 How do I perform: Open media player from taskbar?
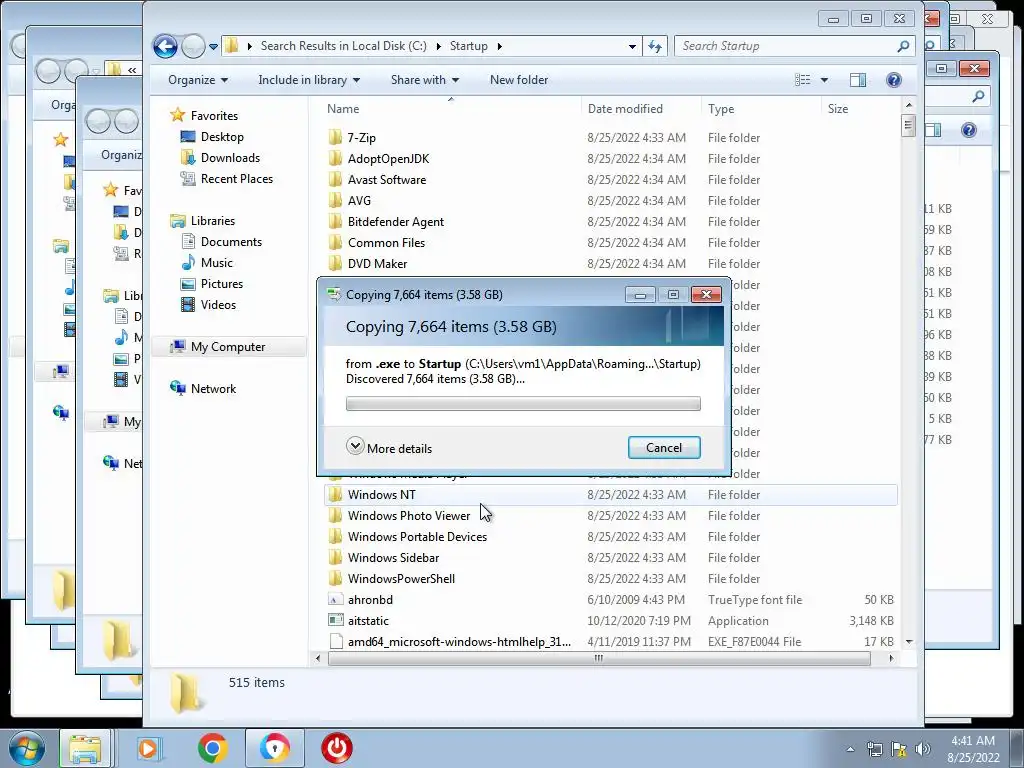click(x=148, y=748)
